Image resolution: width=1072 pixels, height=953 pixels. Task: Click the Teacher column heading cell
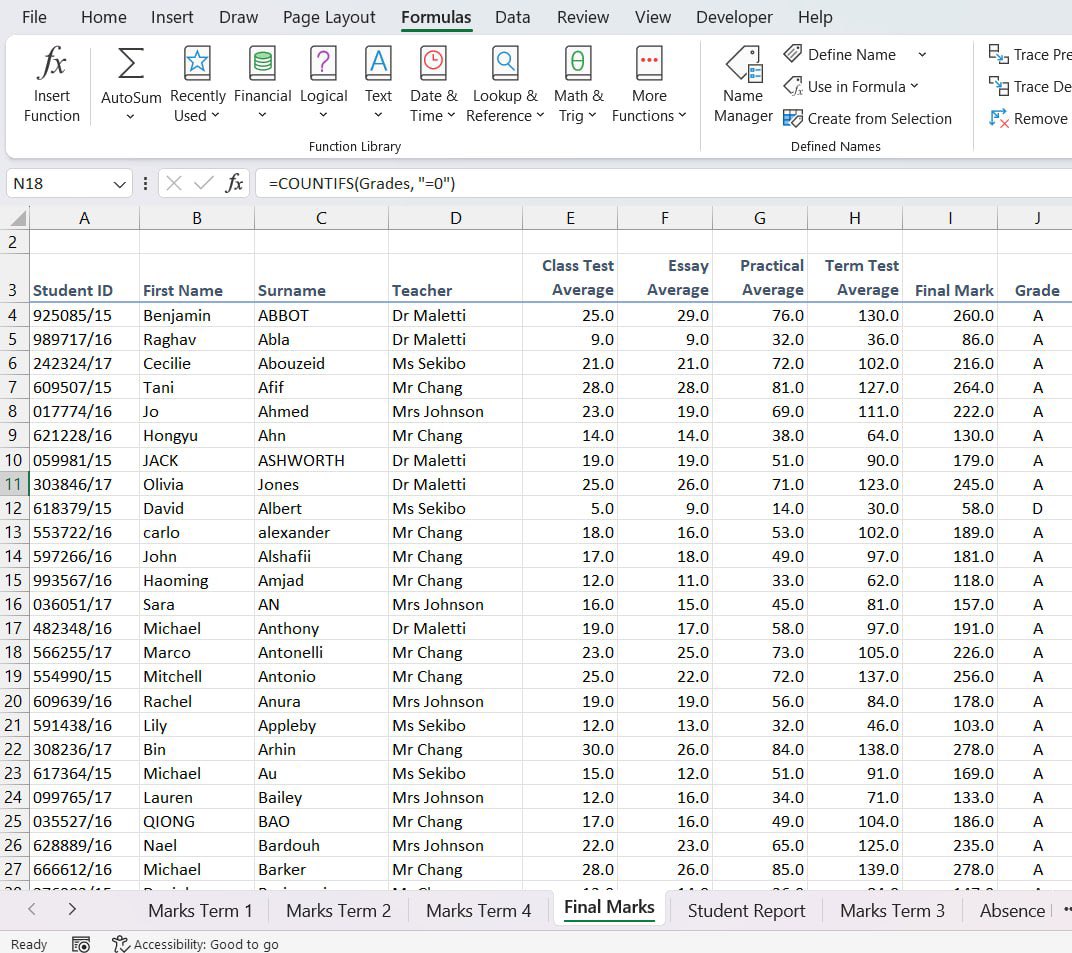(x=455, y=278)
